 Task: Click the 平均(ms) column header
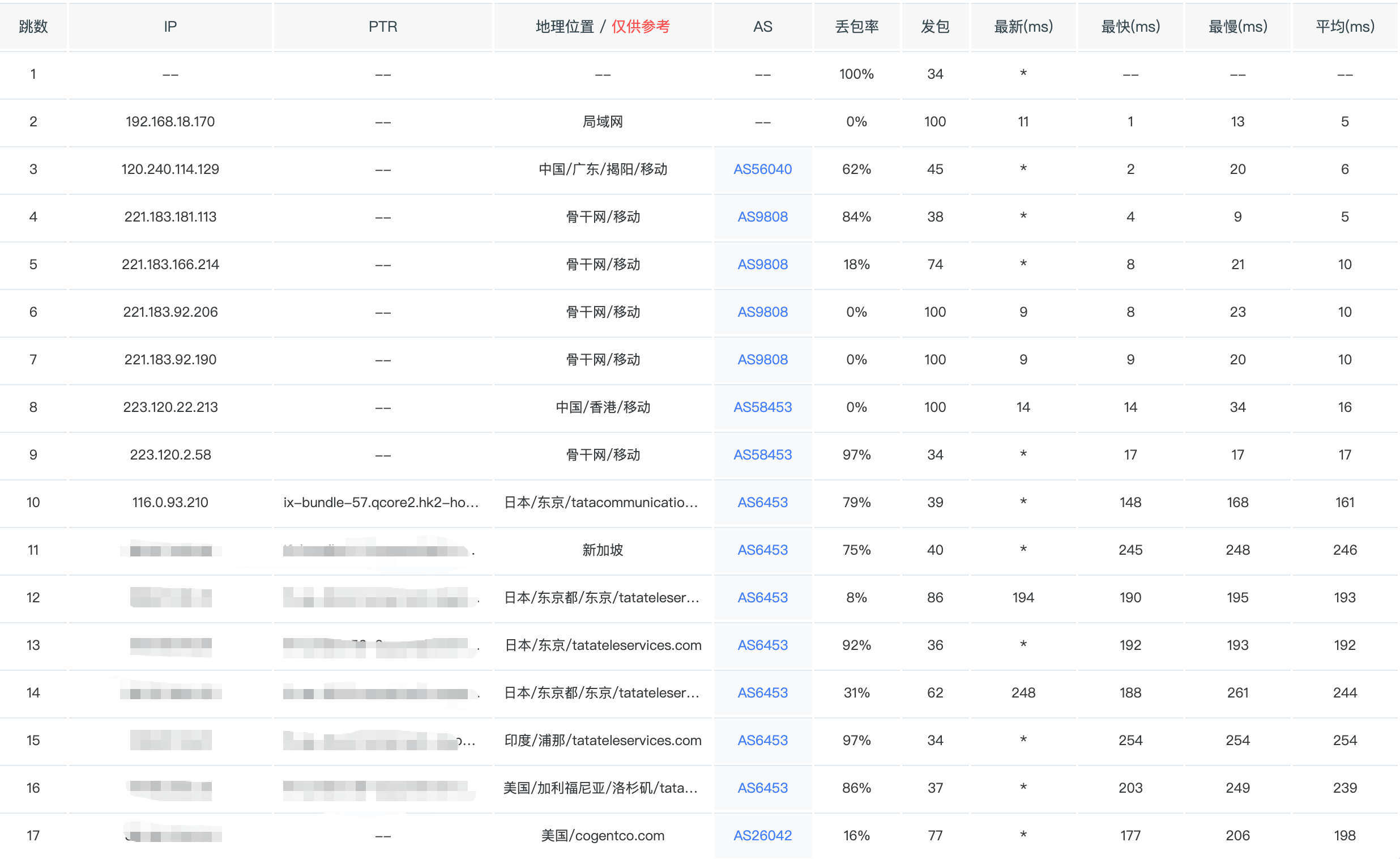tap(1345, 27)
